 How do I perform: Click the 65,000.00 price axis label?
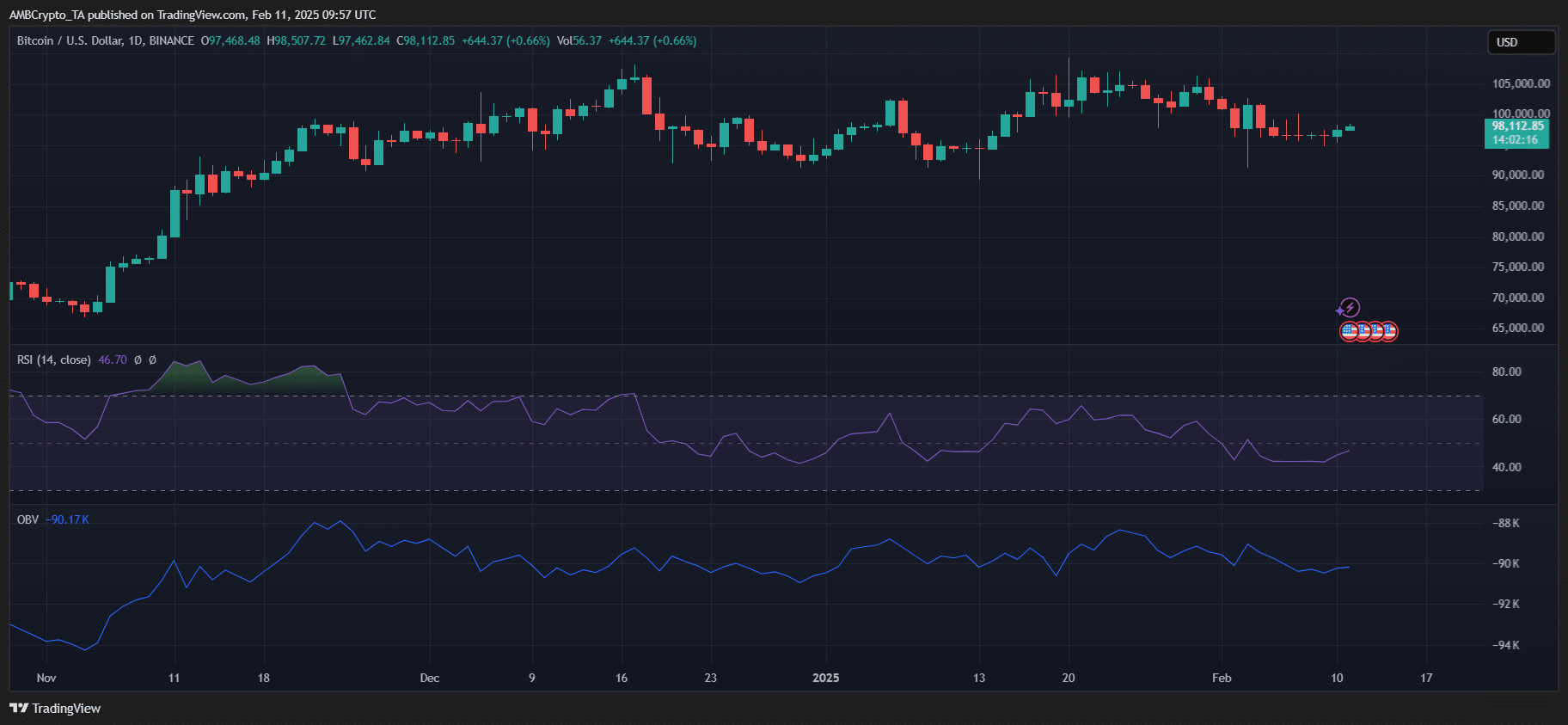(1518, 328)
